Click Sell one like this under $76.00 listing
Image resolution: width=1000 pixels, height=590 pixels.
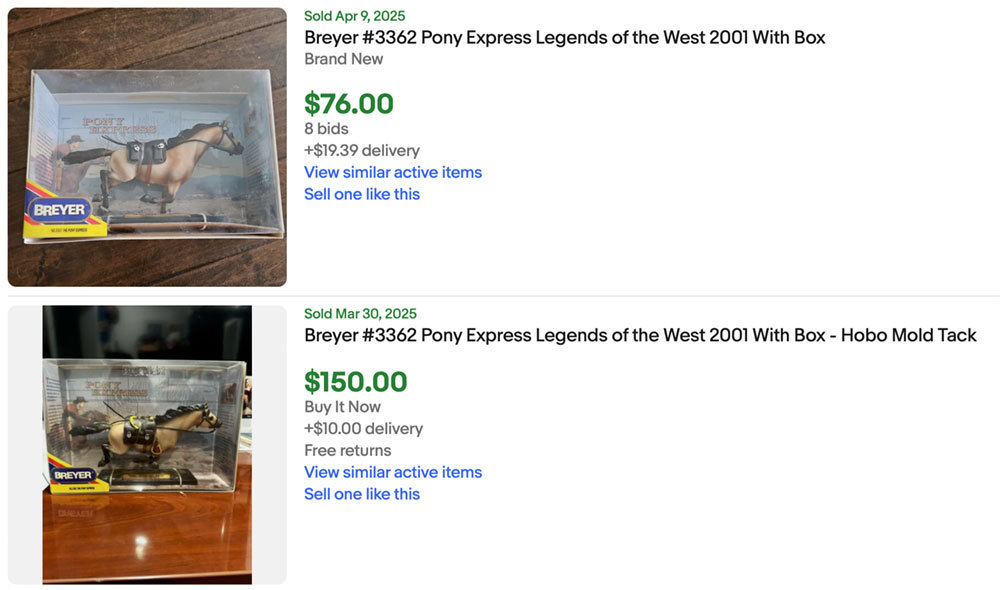[x=362, y=194]
